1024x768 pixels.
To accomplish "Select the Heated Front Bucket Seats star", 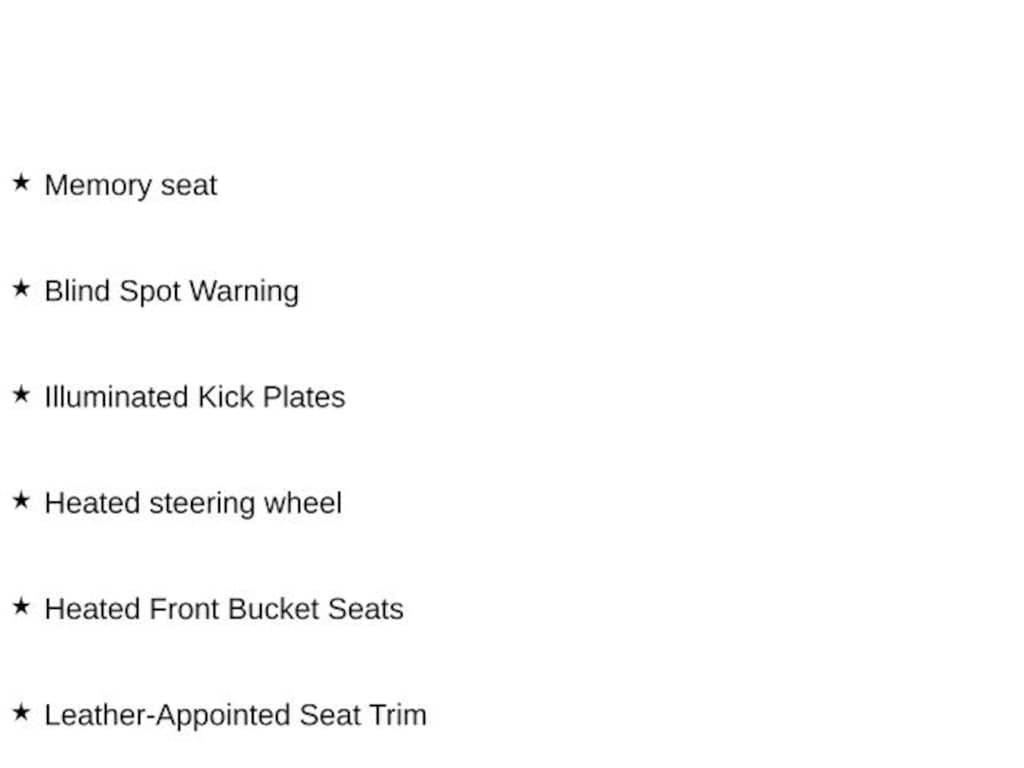I will tap(21, 607).
